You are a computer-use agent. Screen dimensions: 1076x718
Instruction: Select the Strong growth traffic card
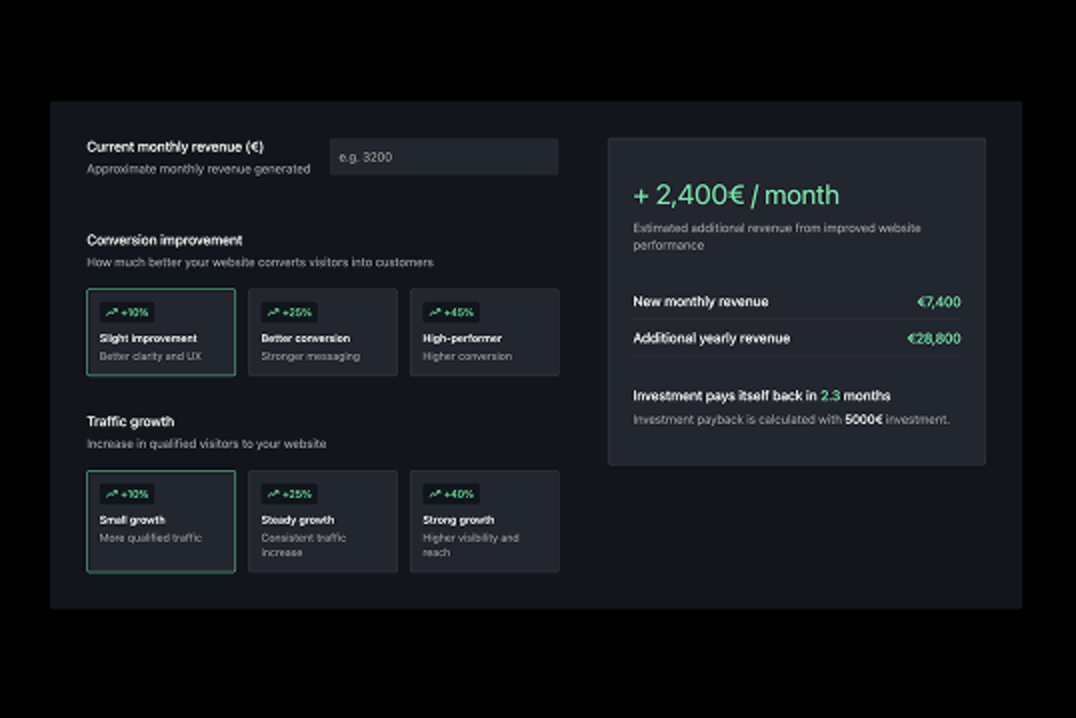pos(484,521)
